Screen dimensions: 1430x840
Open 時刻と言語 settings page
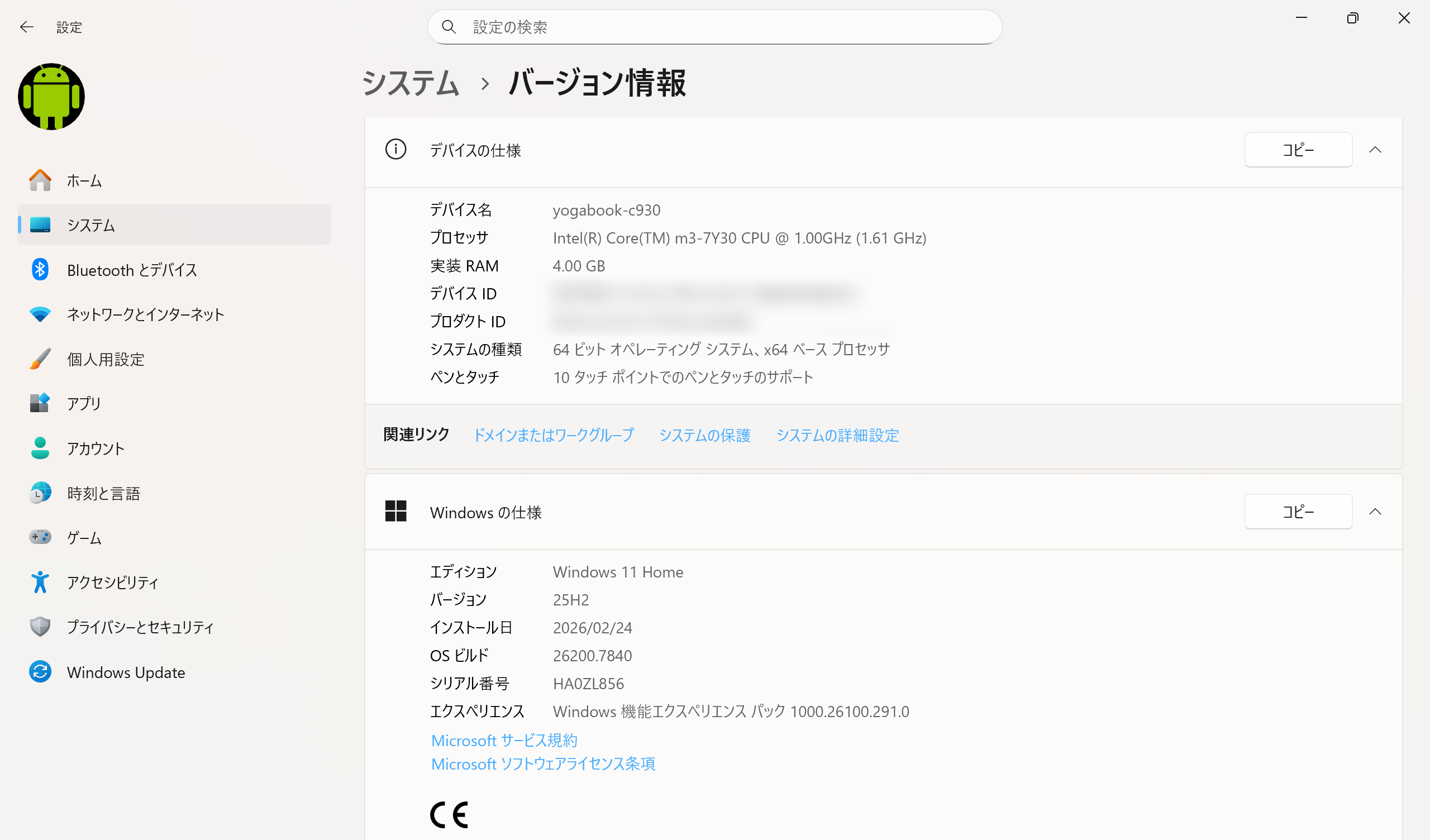click(103, 493)
